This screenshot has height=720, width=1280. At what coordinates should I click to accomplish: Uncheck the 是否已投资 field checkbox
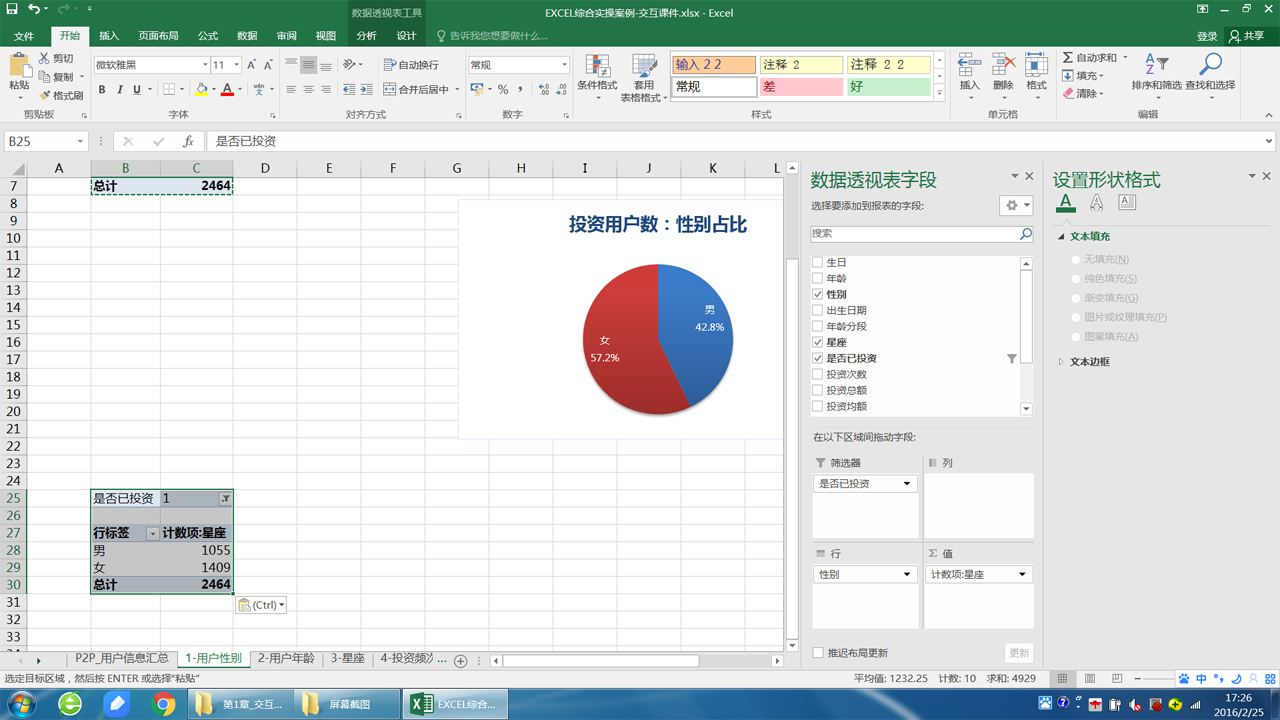817,358
